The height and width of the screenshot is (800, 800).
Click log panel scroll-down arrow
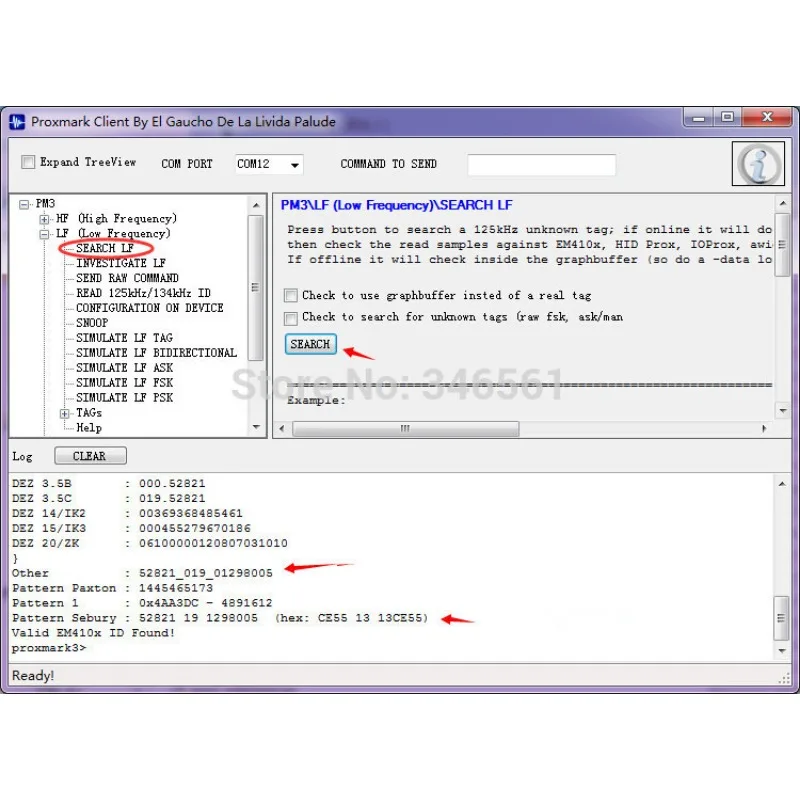click(x=782, y=651)
